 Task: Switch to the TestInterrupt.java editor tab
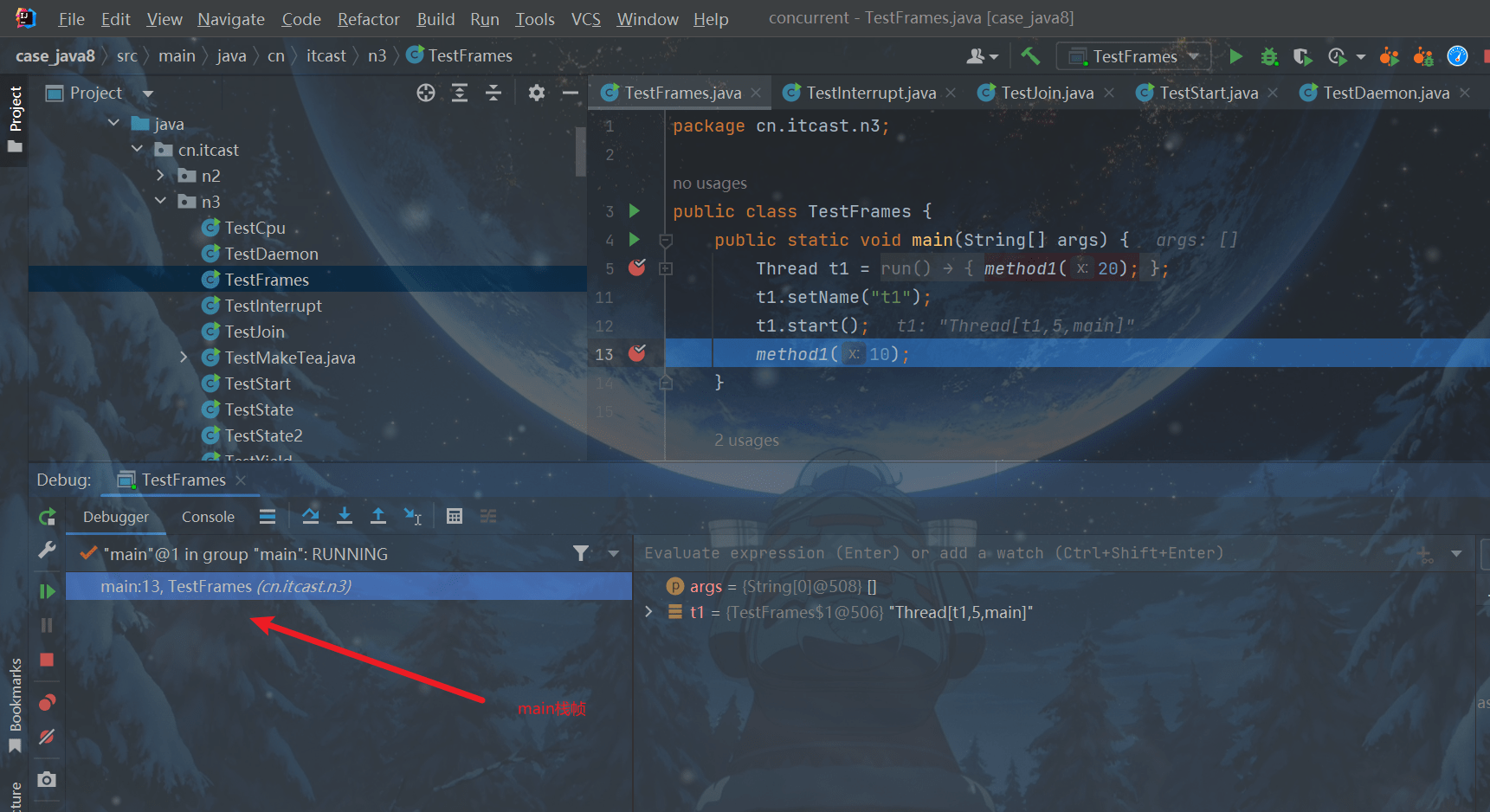pyautogui.click(x=870, y=93)
